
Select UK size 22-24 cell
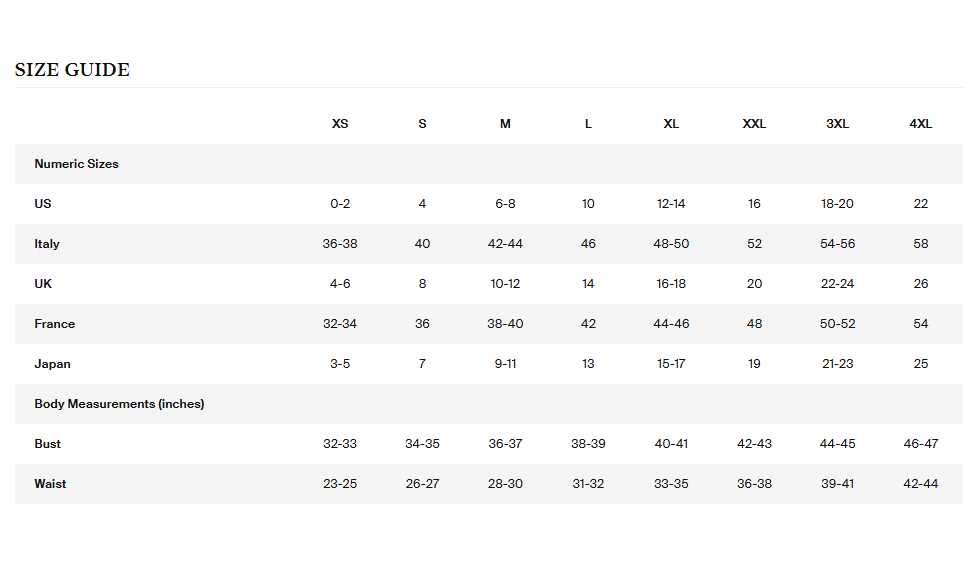837,284
